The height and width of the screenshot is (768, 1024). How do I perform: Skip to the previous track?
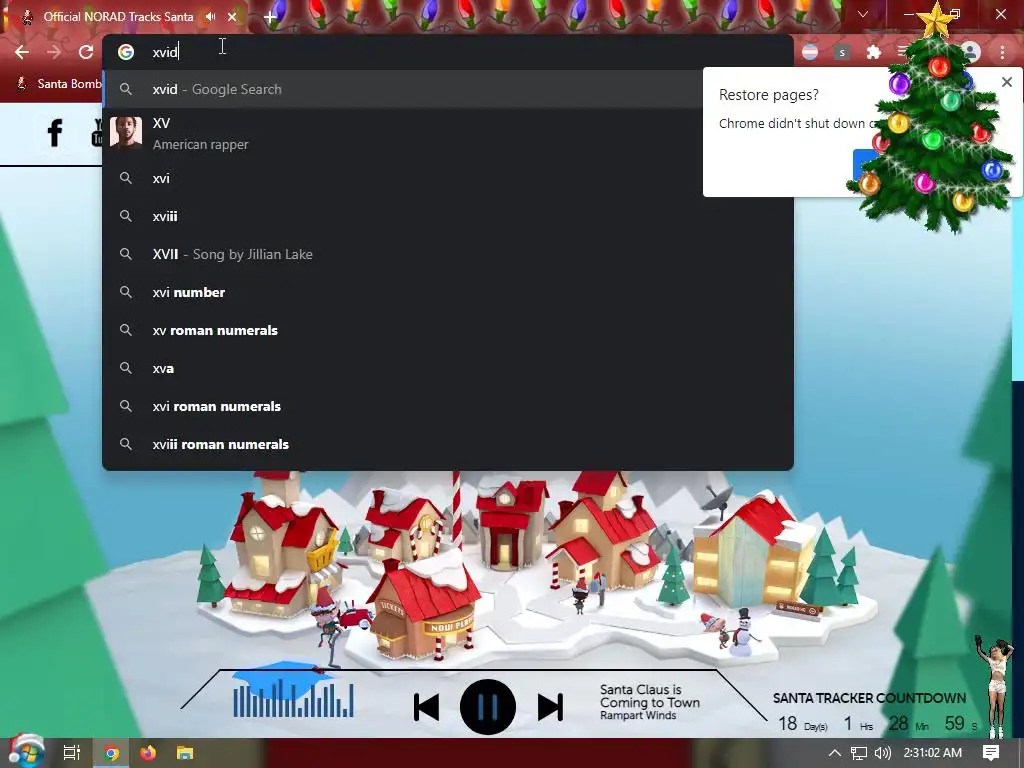(x=426, y=707)
